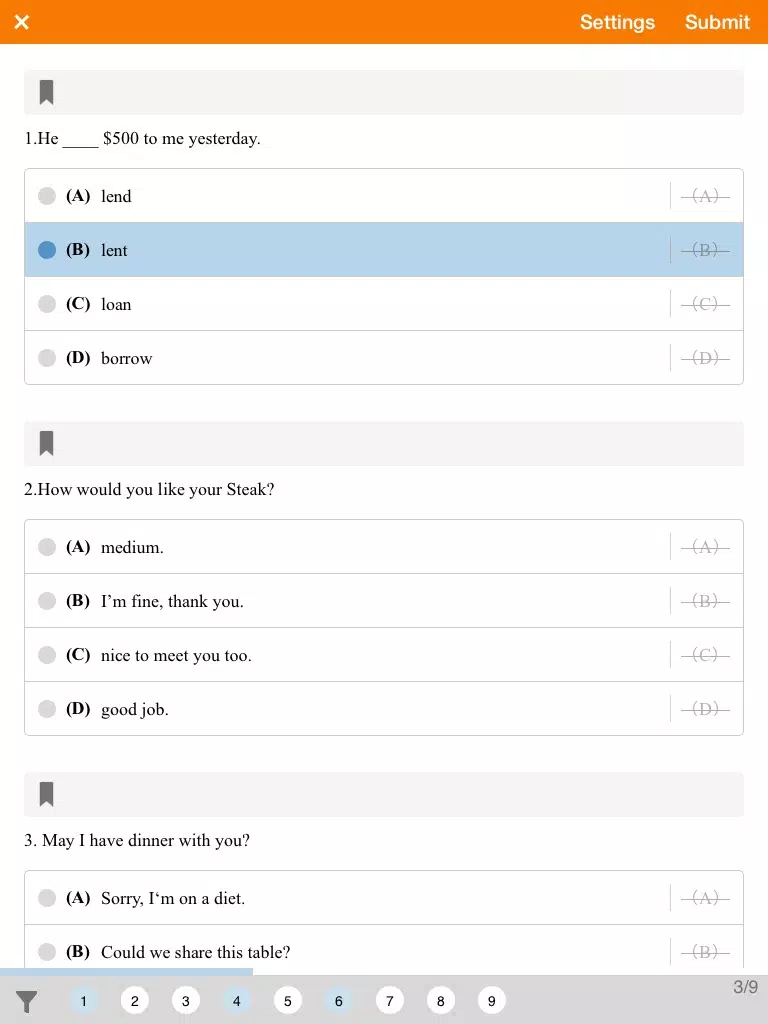Submit the quiz answers
The image size is (768, 1024).
pos(717,22)
